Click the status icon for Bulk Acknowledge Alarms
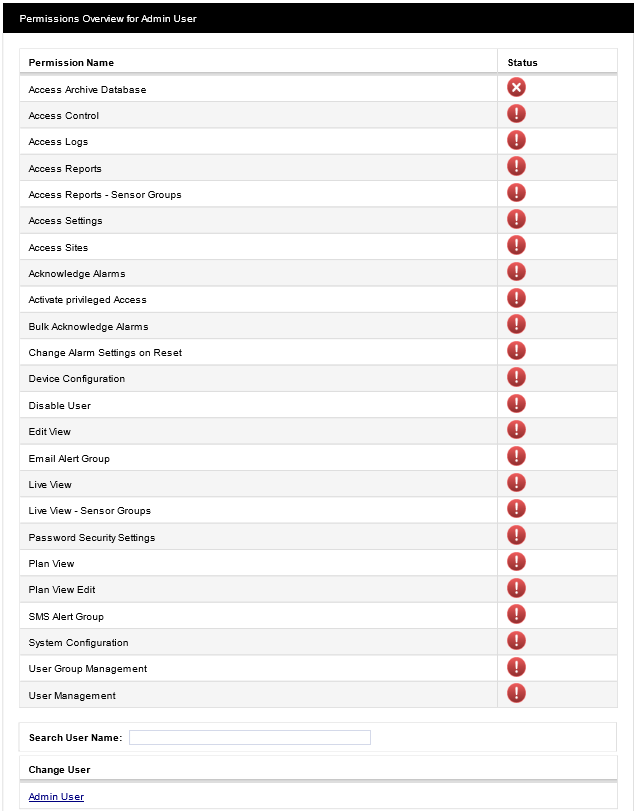 (516, 325)
